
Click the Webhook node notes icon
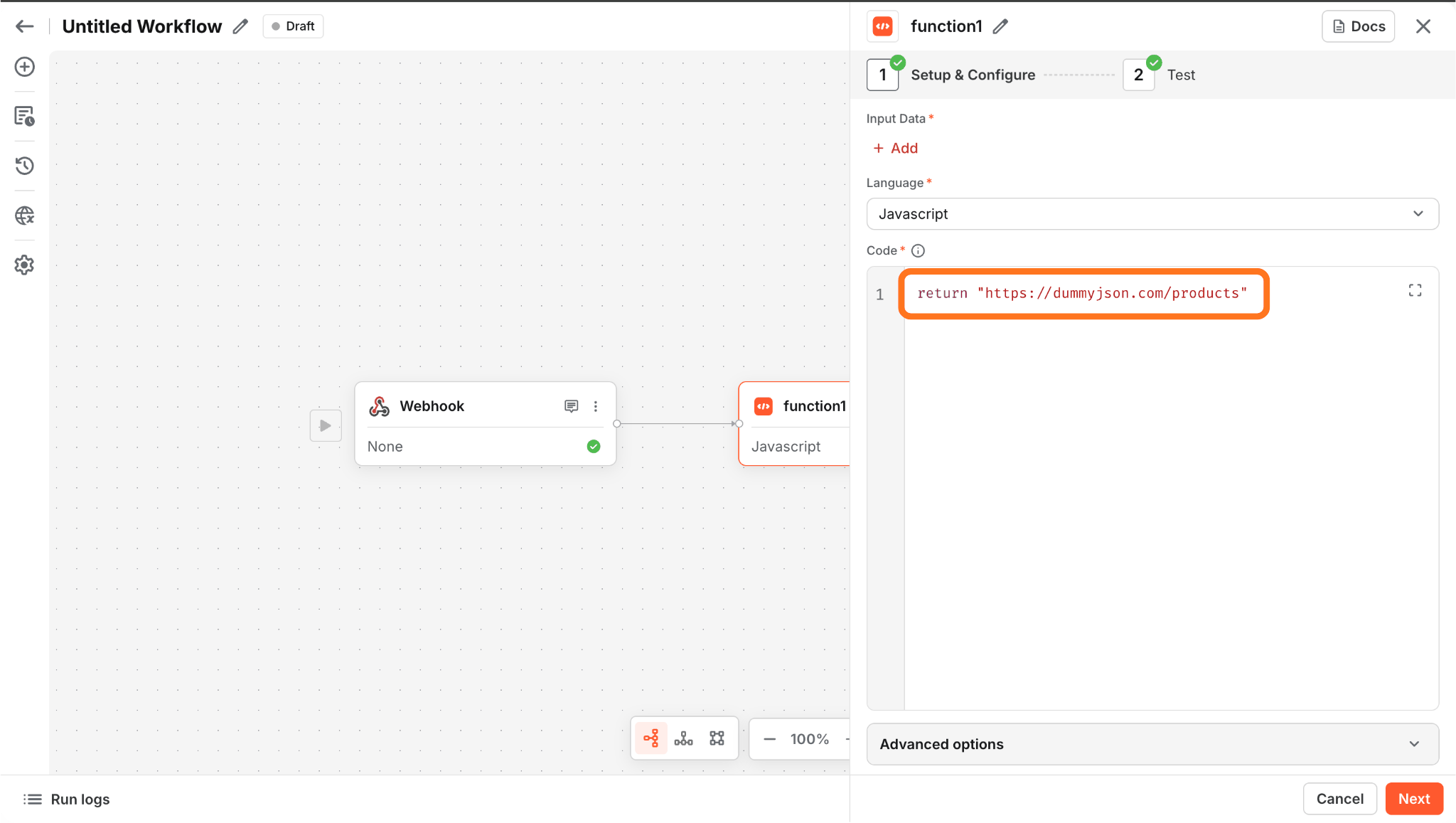tap(571, 406)
